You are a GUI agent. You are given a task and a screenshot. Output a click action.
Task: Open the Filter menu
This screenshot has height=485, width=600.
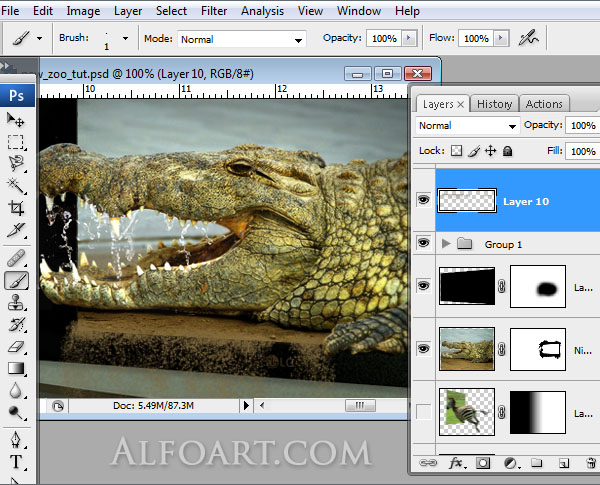(214, 11)
